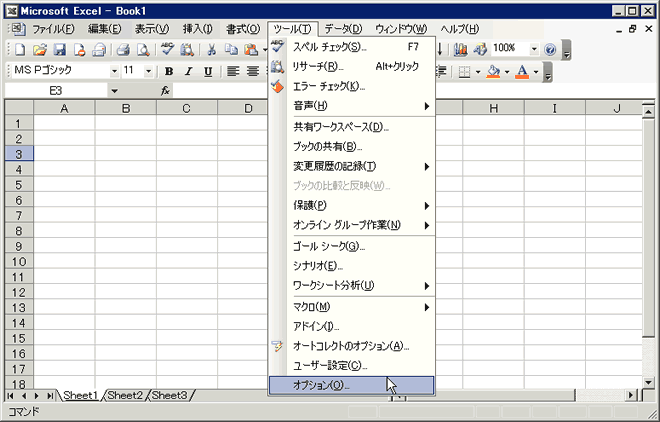Screen dimensions: 660x422
Task: Open the ファイル(F) menu
Action: pos(53,29)
